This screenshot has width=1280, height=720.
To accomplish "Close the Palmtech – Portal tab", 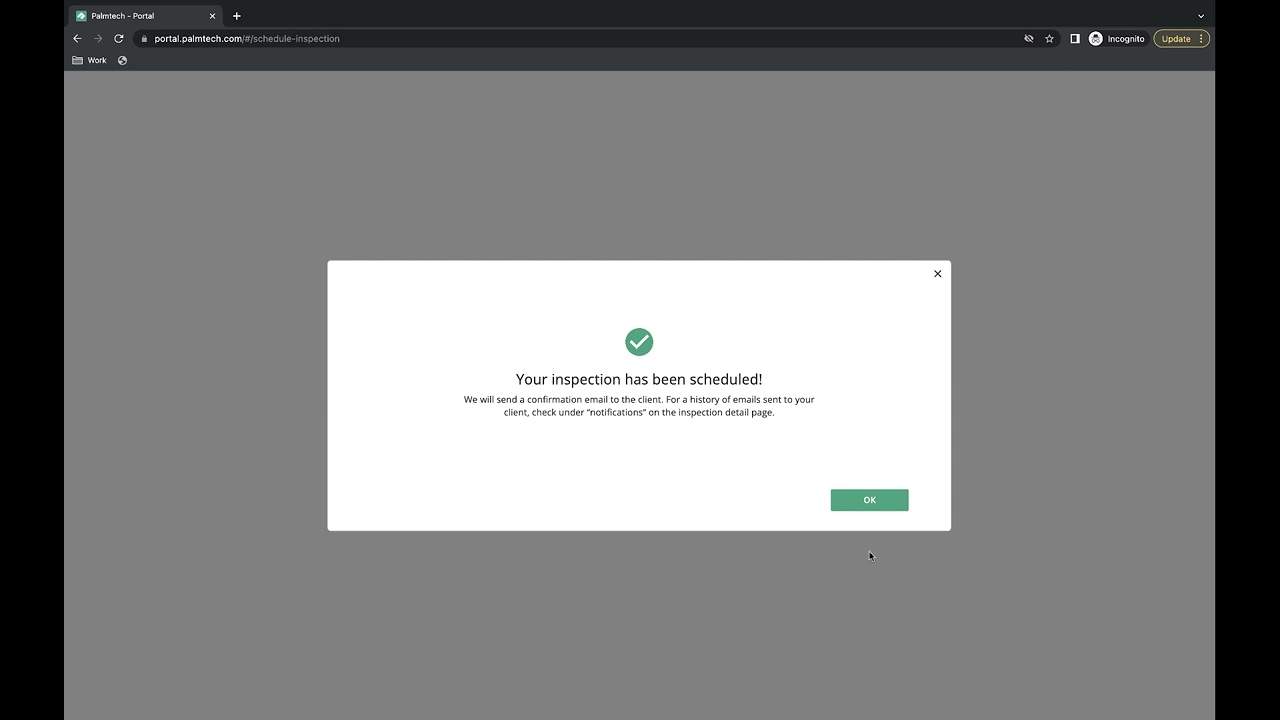I will [x=212, y=16].
